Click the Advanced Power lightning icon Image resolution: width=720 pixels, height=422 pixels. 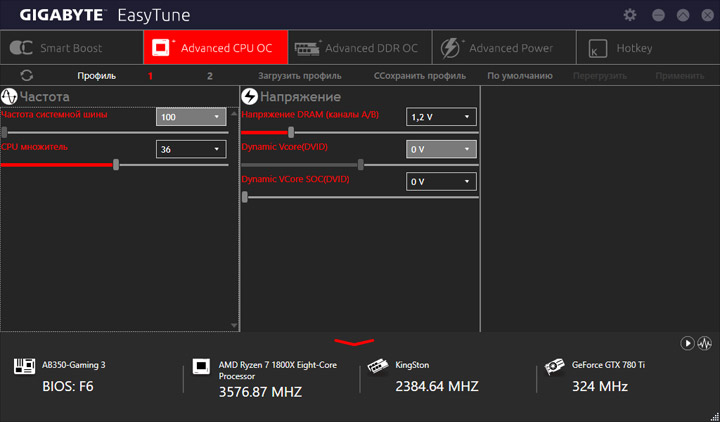coord(450,48)
